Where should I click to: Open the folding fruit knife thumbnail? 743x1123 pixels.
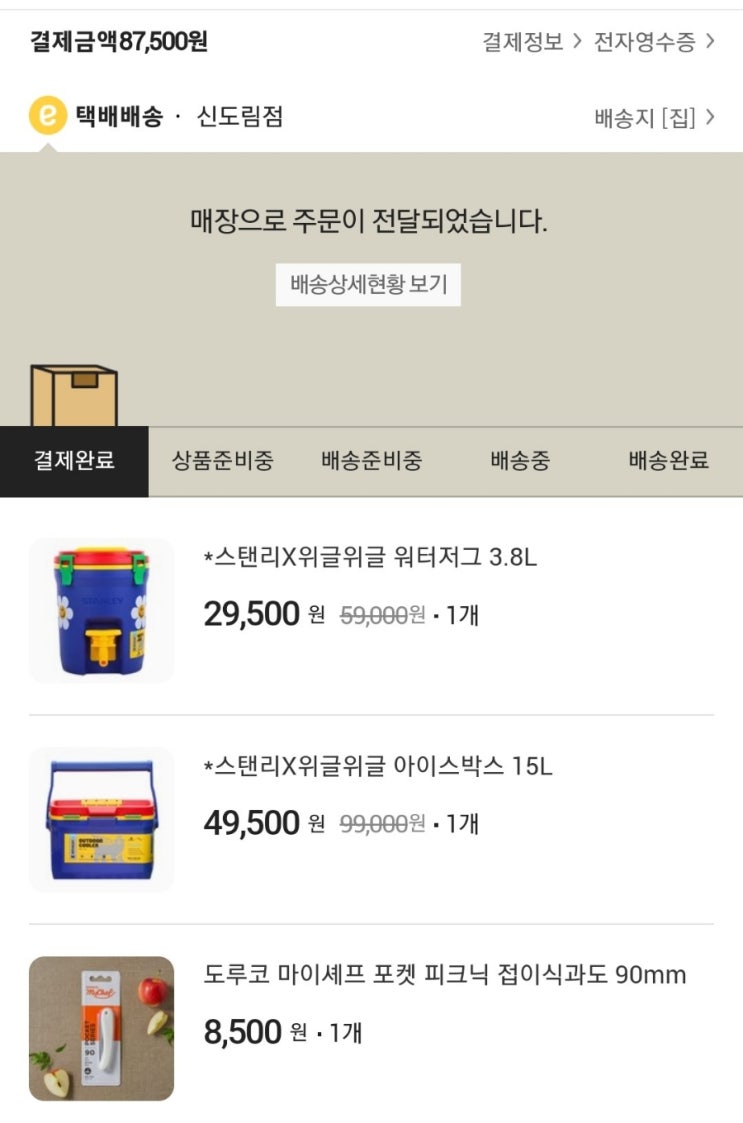101,1028
